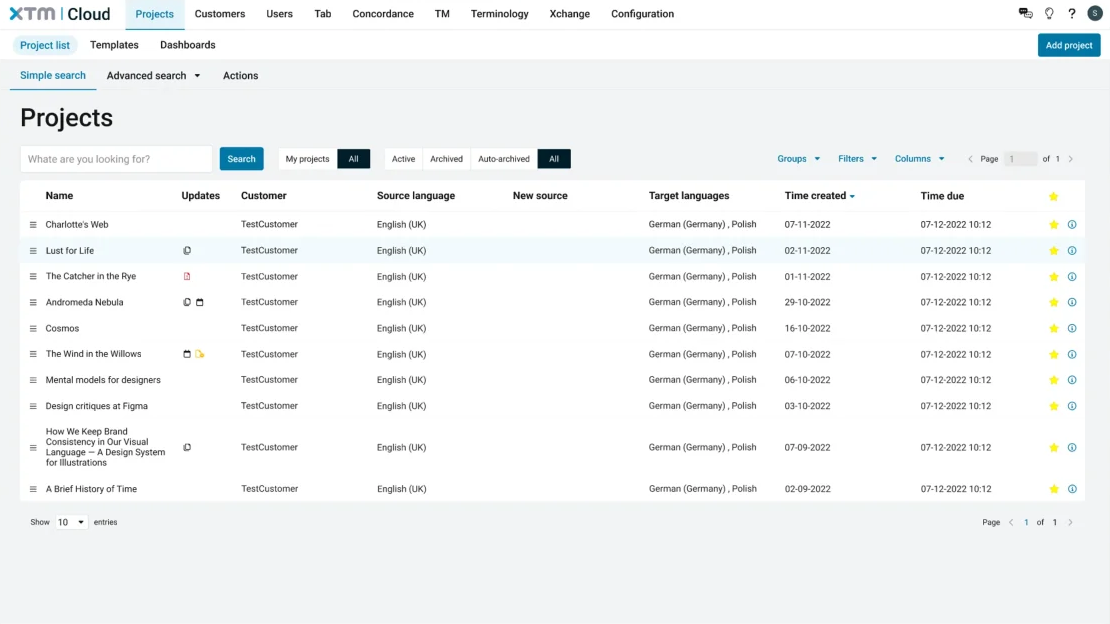
Task: Open the TM menu
Action: tap(442, 14)
